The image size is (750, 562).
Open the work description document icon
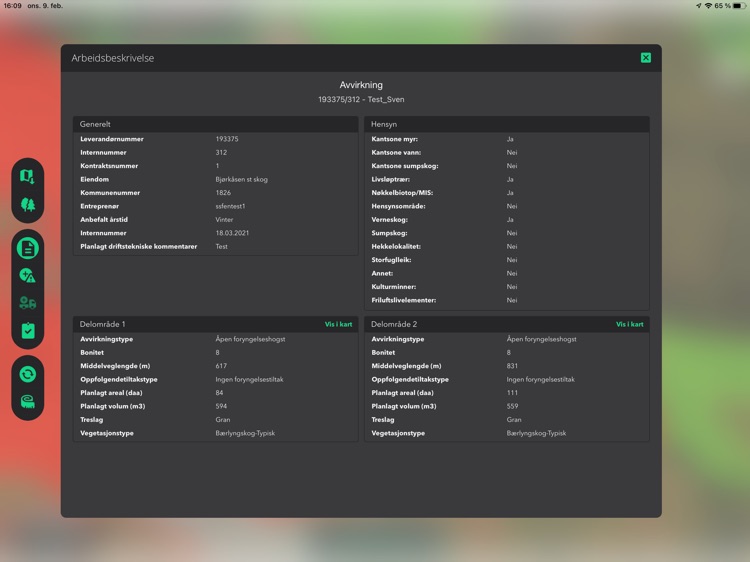(x=28, y=248)
